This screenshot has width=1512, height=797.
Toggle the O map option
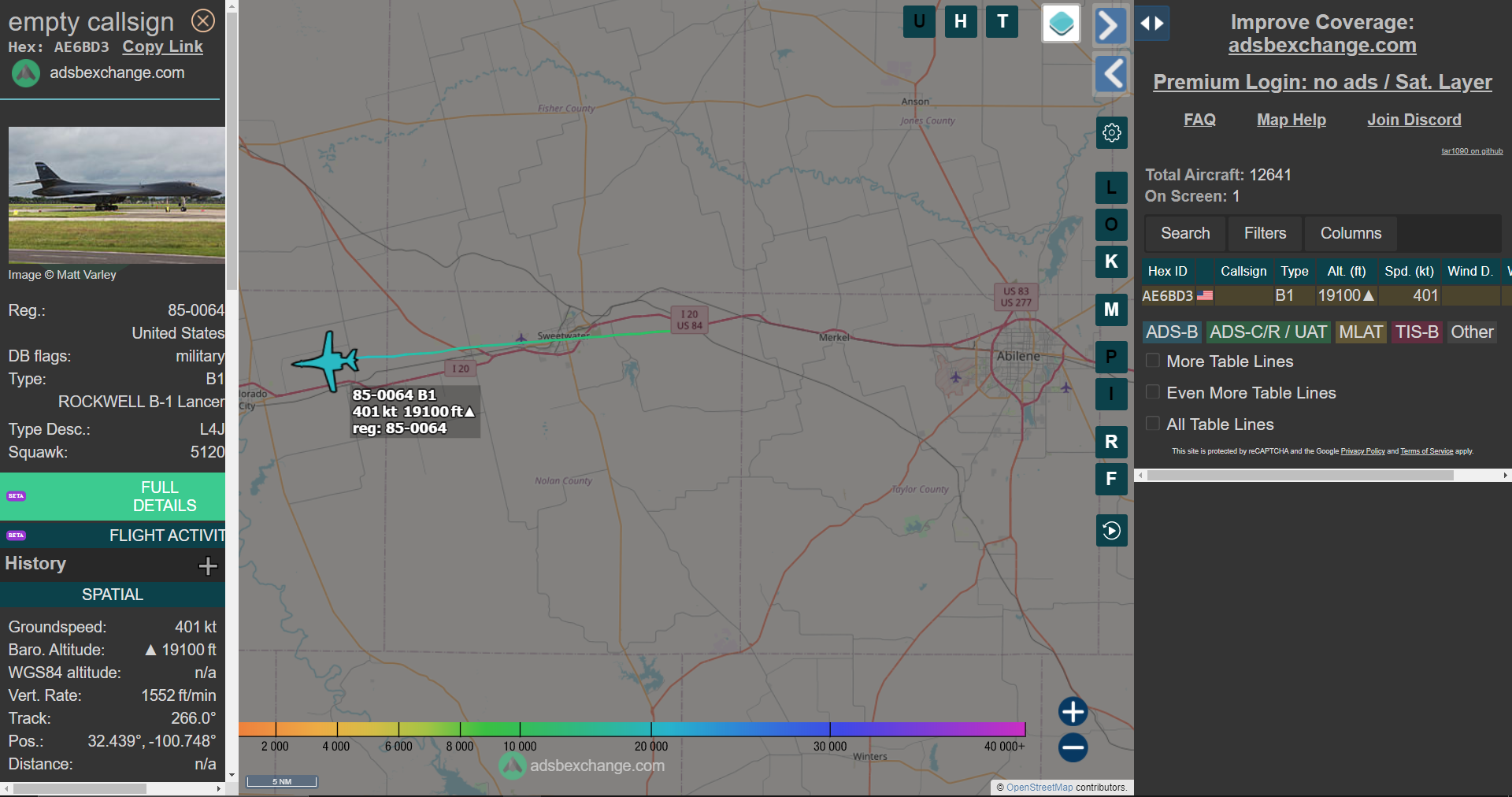click(x=1111, y=225)
